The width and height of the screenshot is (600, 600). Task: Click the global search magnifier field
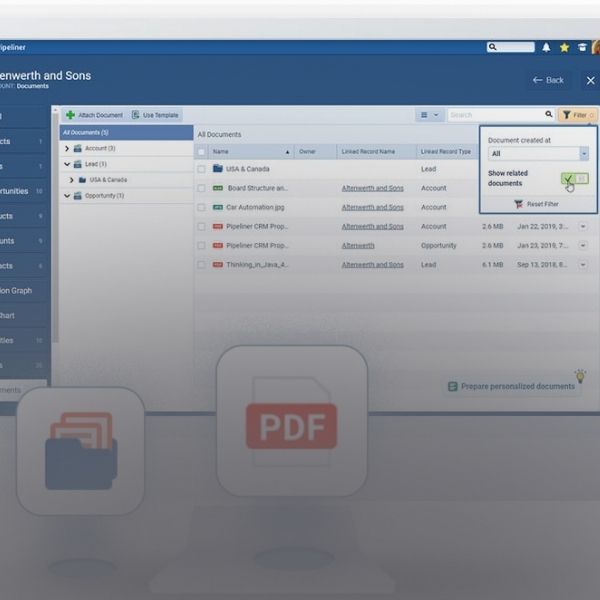(510, 47)
